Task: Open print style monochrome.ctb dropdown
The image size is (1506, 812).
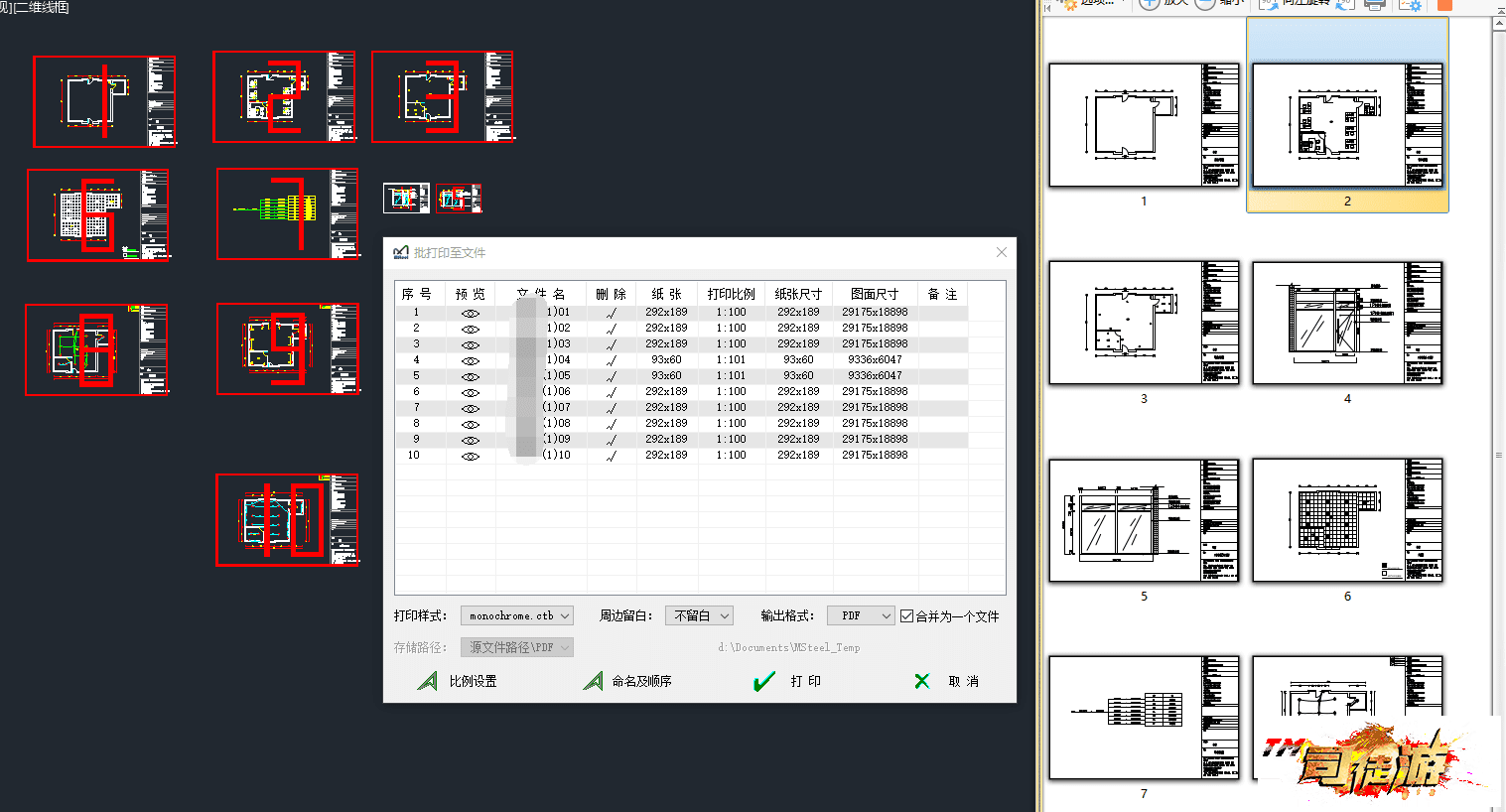Action: pos(516,615)
